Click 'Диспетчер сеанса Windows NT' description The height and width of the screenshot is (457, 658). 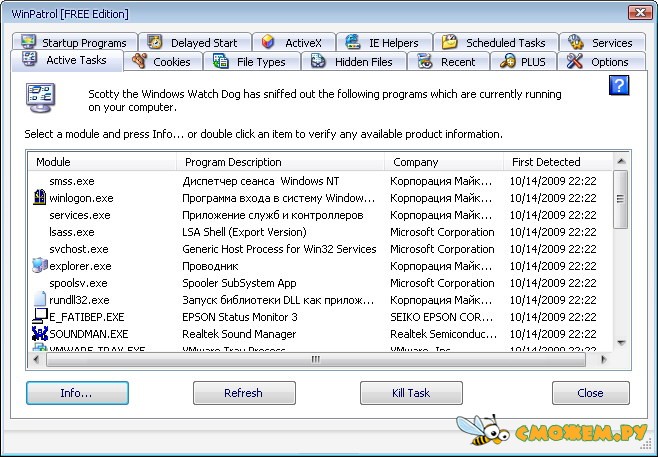point(261,181)
